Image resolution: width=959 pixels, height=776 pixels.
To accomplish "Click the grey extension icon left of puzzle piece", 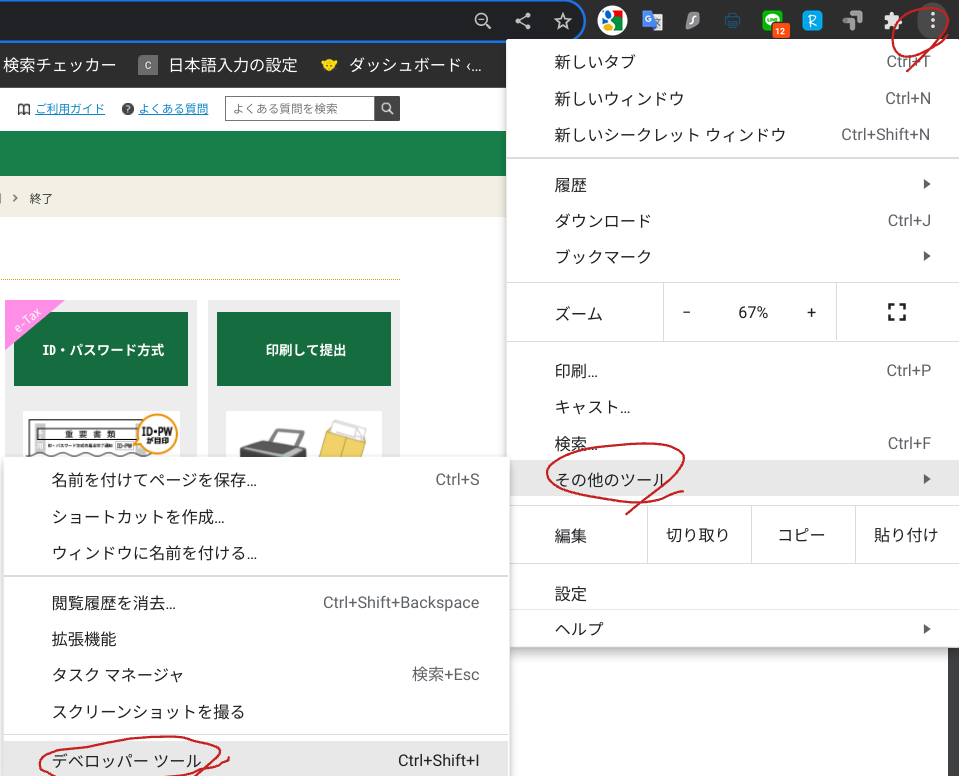I will 853,21.
